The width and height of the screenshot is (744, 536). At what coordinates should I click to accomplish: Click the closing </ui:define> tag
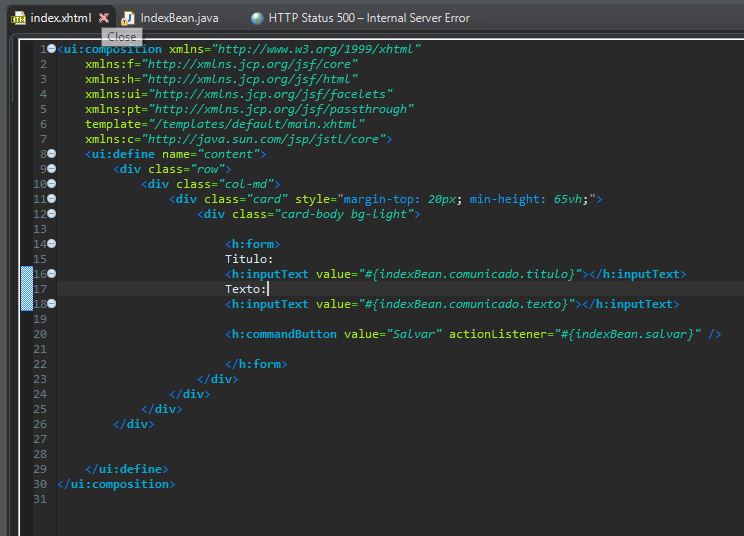[x=126, y=469]
